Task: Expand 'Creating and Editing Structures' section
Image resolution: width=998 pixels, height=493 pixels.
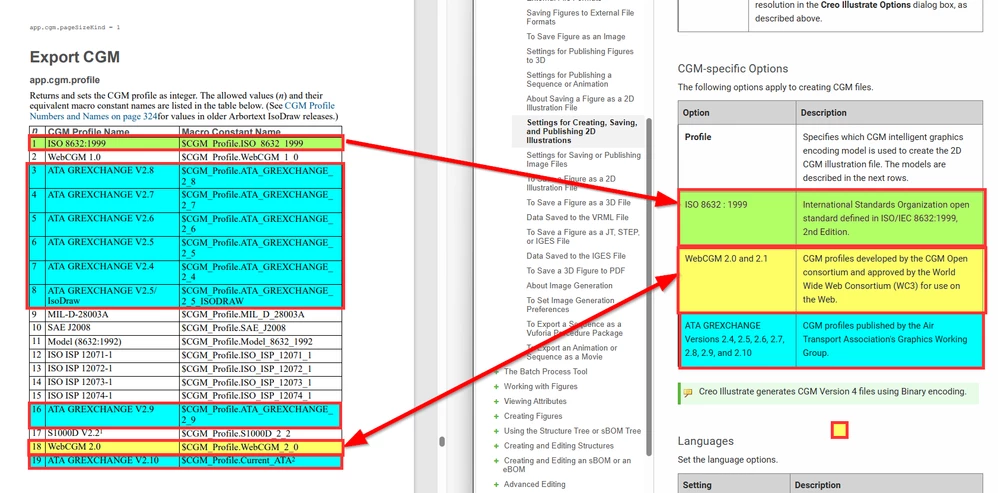Action: click(x=496, y=446)
